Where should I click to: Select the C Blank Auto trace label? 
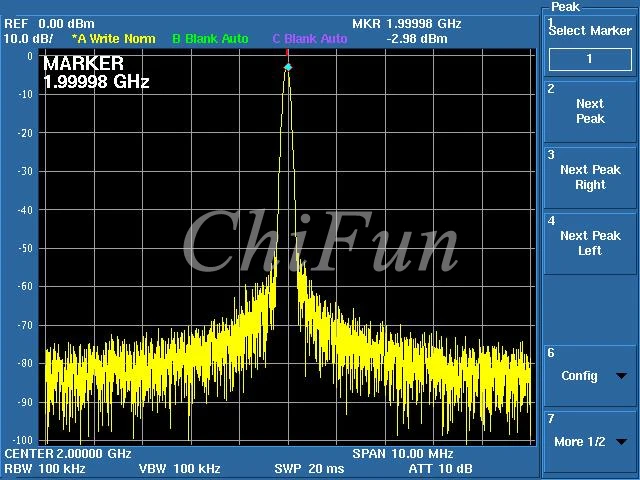pos(310,39)
